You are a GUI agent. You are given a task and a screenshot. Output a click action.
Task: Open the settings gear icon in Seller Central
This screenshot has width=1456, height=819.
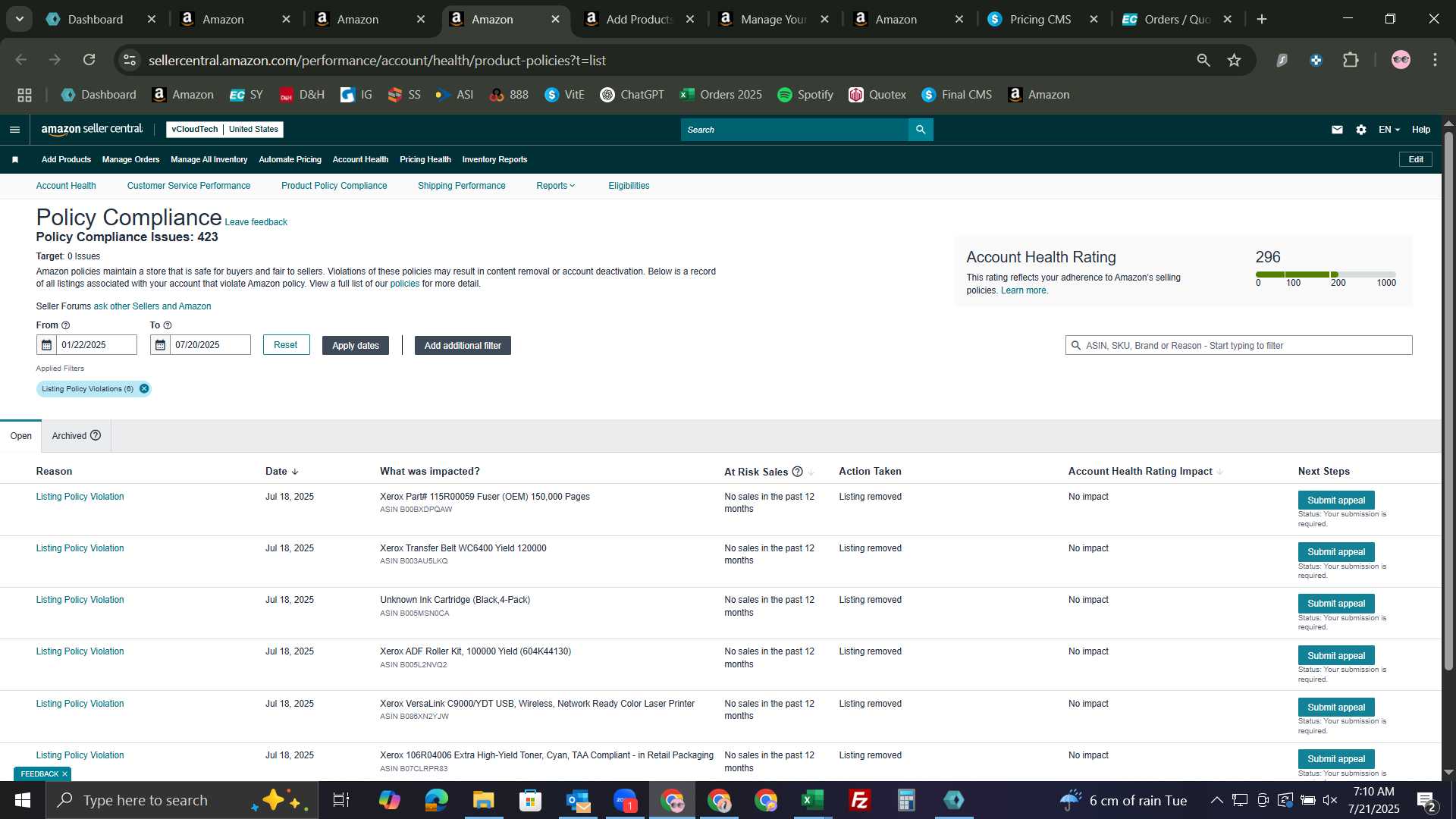(x=1361, y=130)
